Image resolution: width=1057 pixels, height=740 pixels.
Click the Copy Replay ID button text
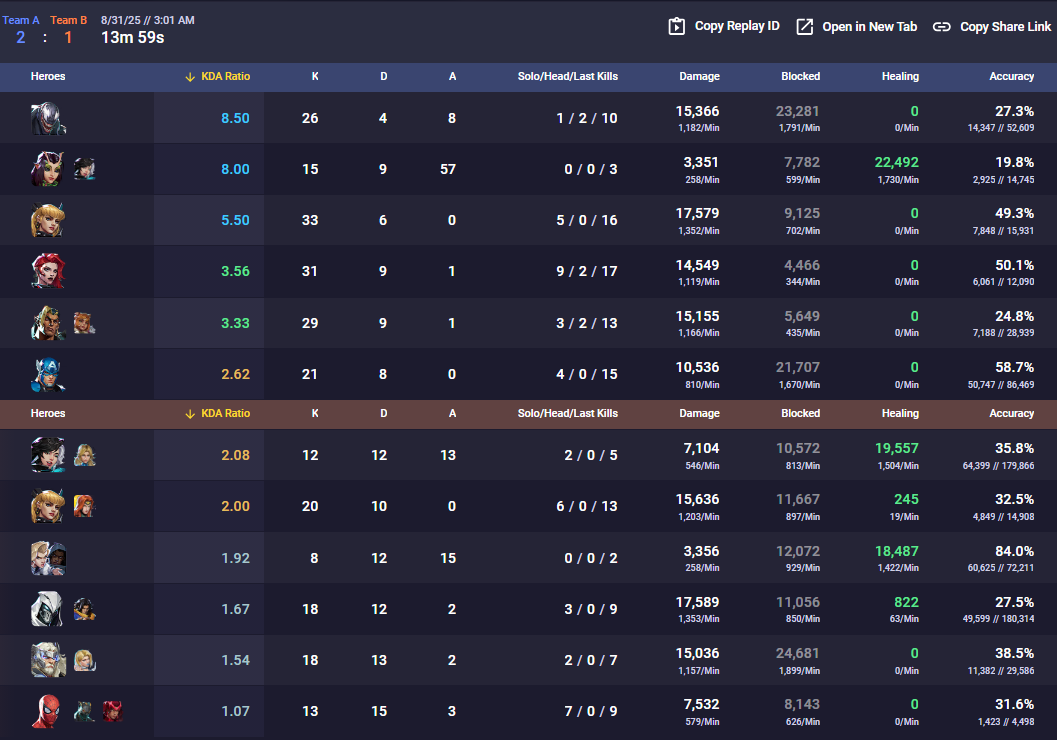tap(737, 26)
